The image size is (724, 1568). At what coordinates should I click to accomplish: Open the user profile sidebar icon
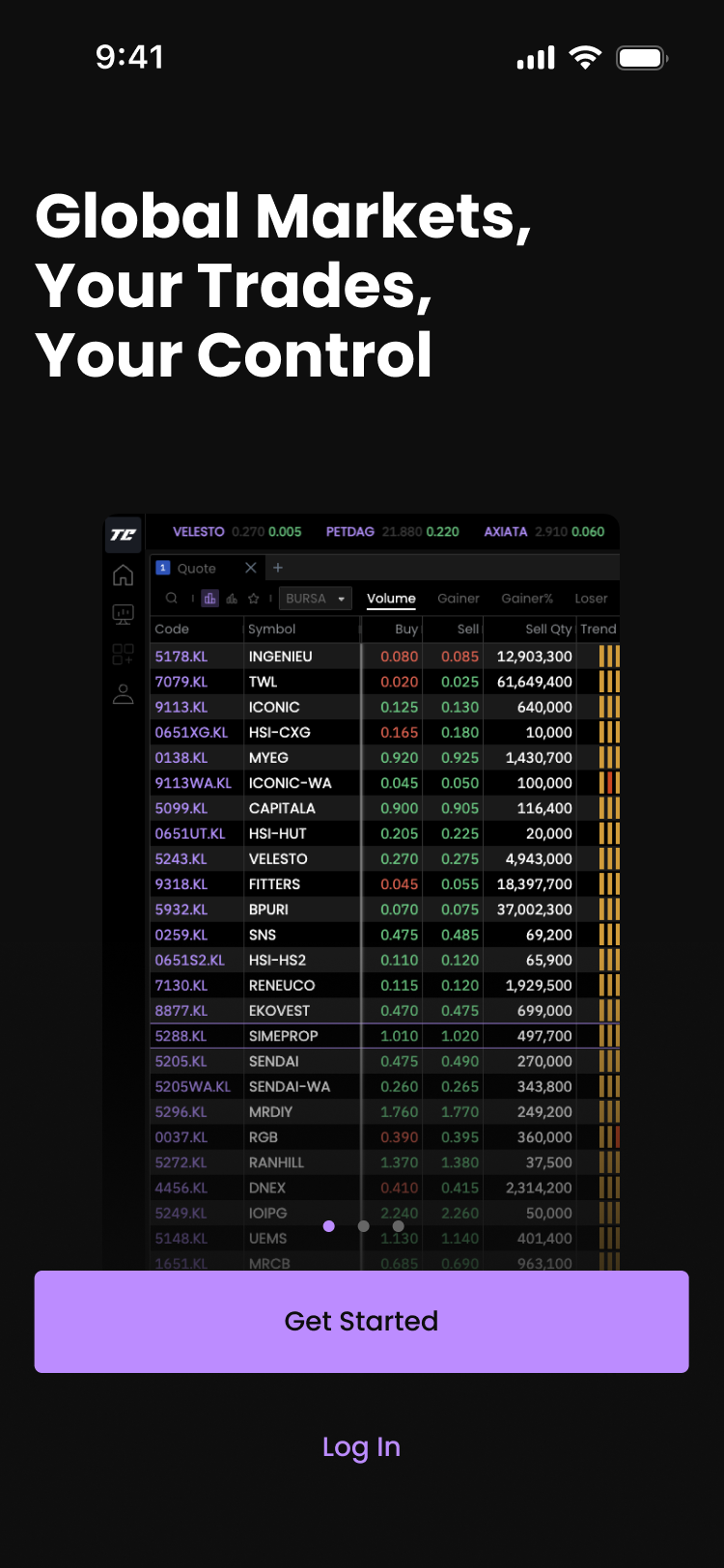(123, 694)
